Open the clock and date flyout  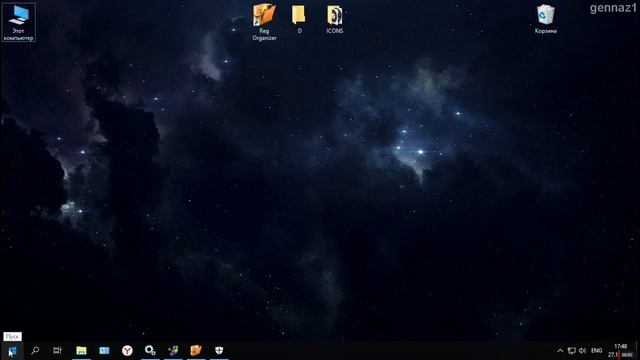pos(620,351)
